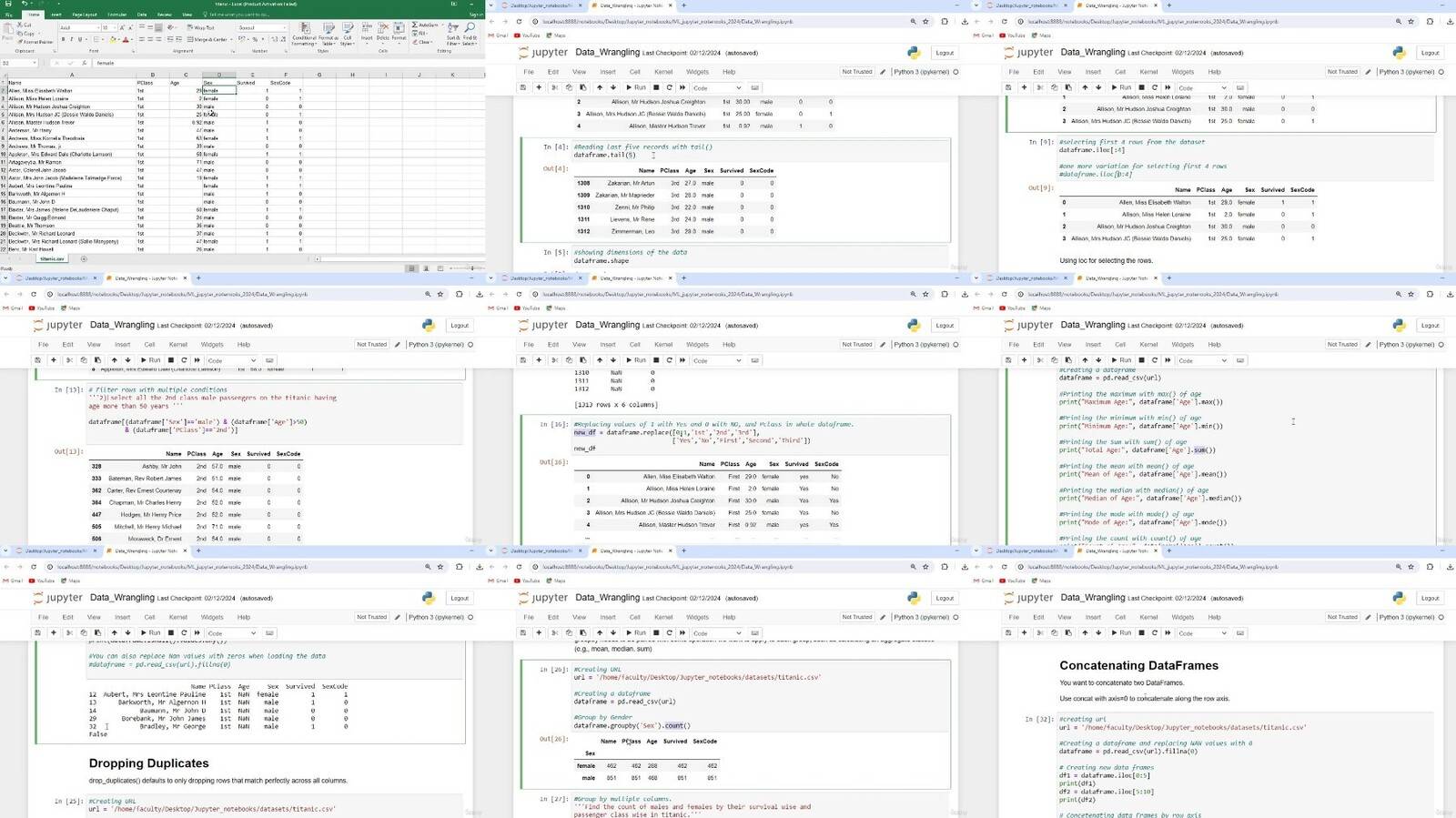Open the Page Layout tab in Excel
Image resolution: width=1456 pixels, height=818 pixels.
point(85,15)
